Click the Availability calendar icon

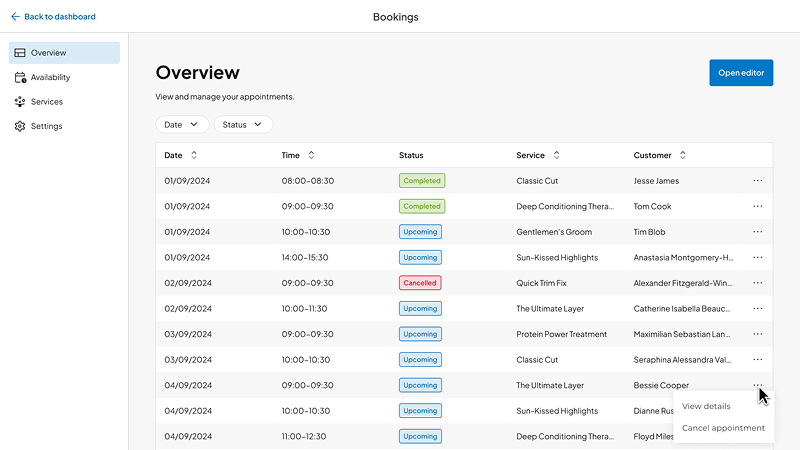[x=20, y=77]
